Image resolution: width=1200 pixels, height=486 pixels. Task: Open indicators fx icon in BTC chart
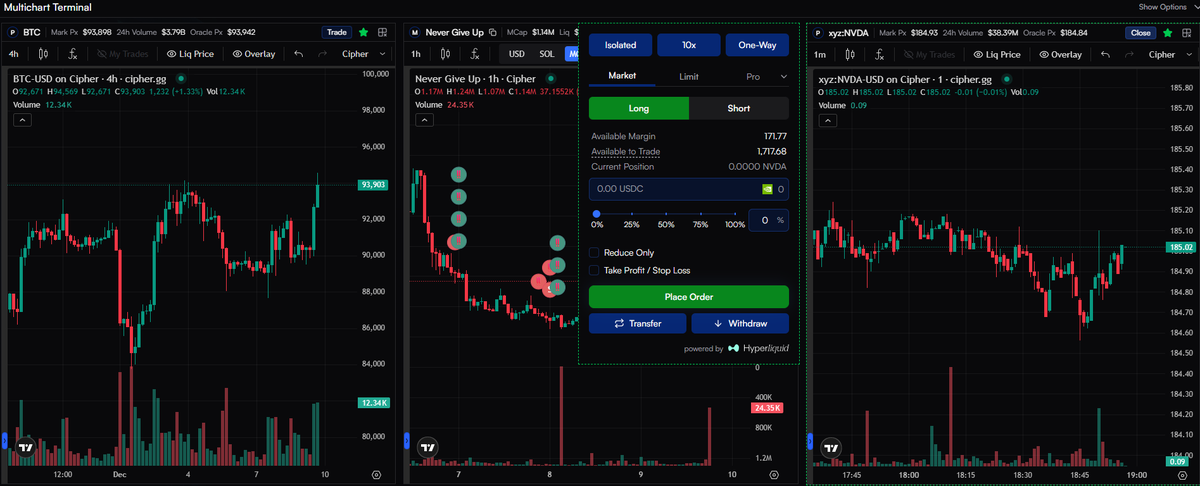coord(72,54)
